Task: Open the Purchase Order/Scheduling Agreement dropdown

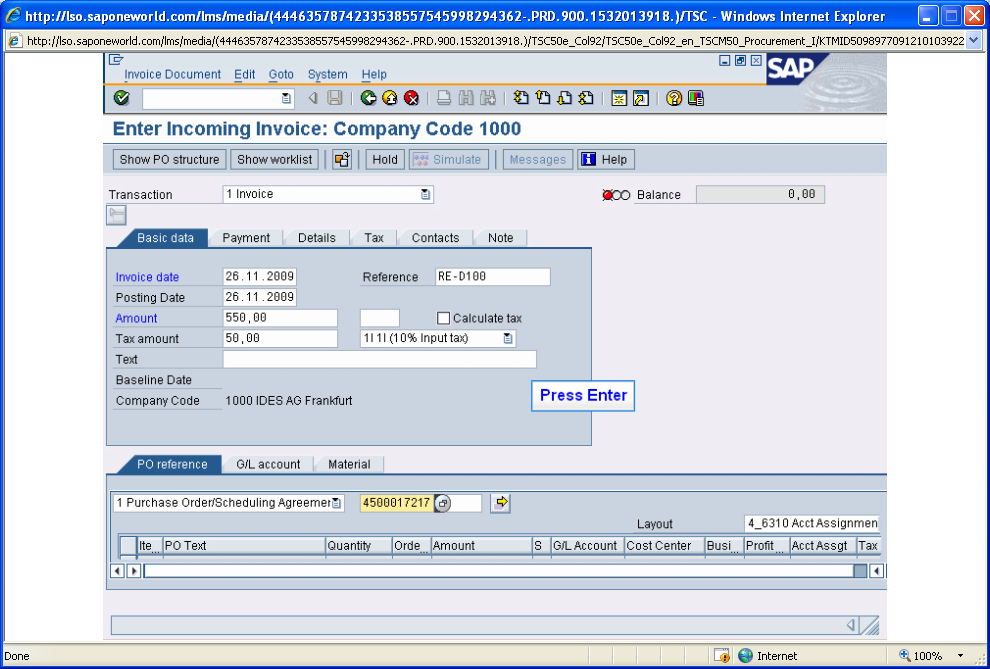Action: (337, 503)
